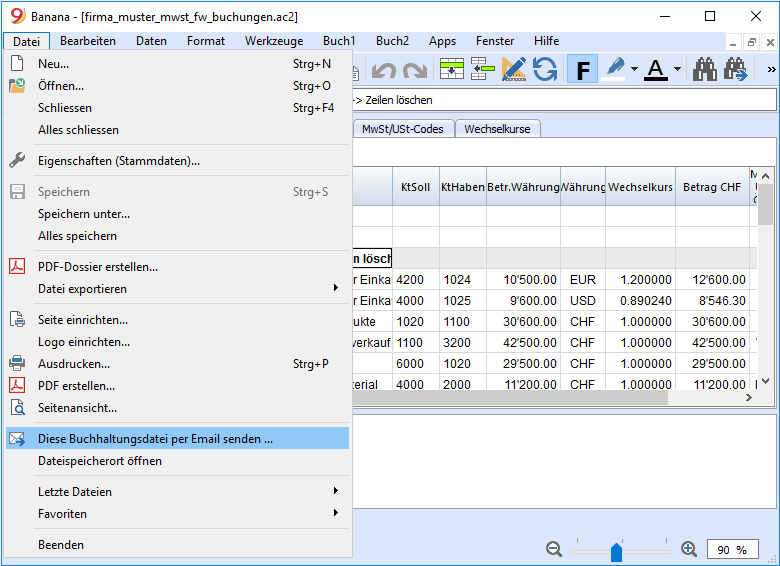Click Beenden to quit Banana
Screen dimensions: 780x566
[x=177, y=545]
